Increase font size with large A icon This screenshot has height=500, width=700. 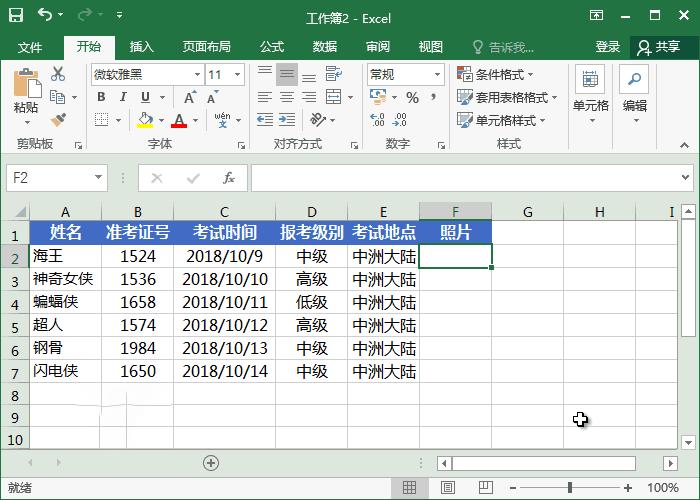(x=190, y=97)
